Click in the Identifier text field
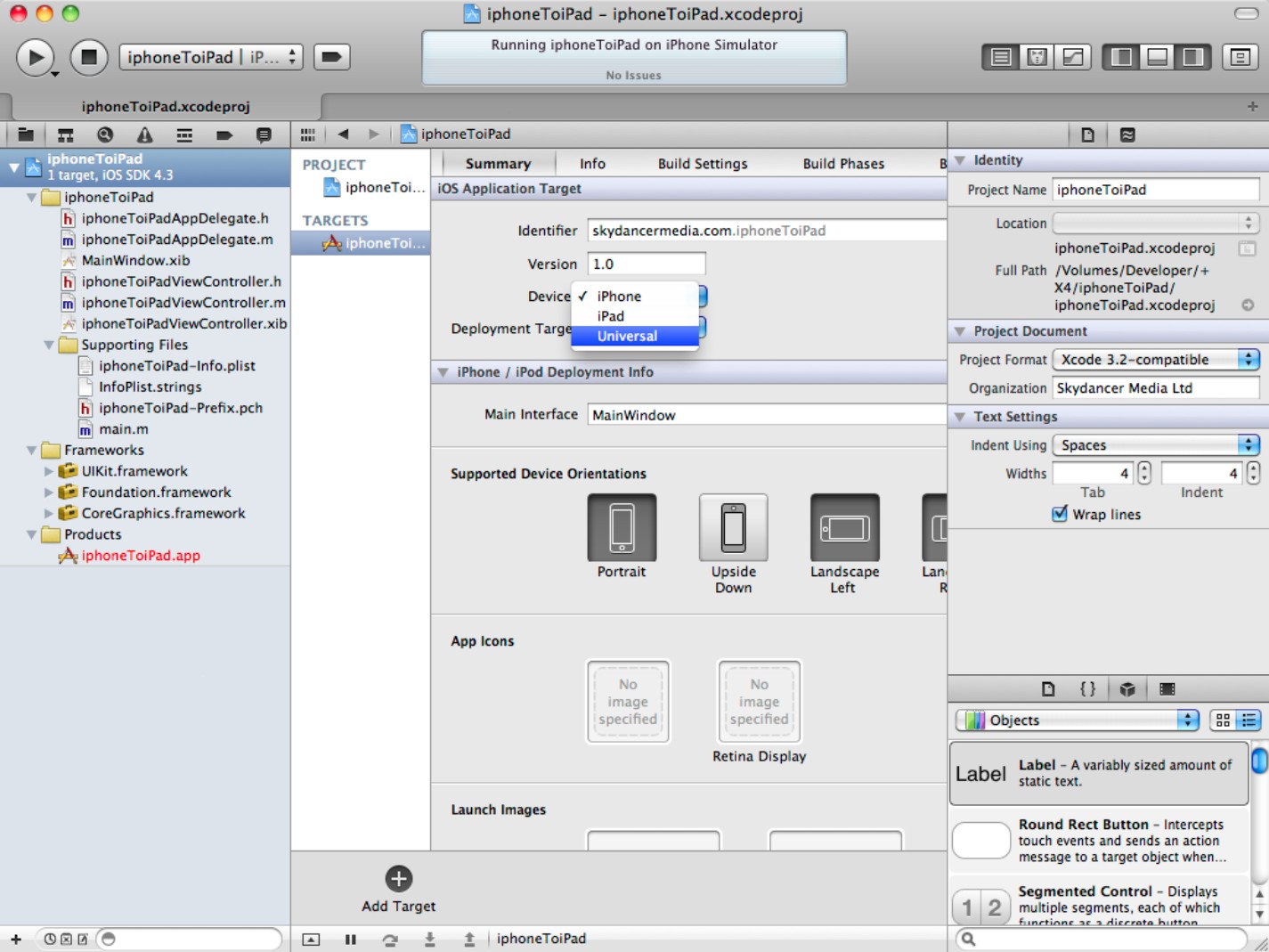The image size is (1269, 952). point(767,231)
